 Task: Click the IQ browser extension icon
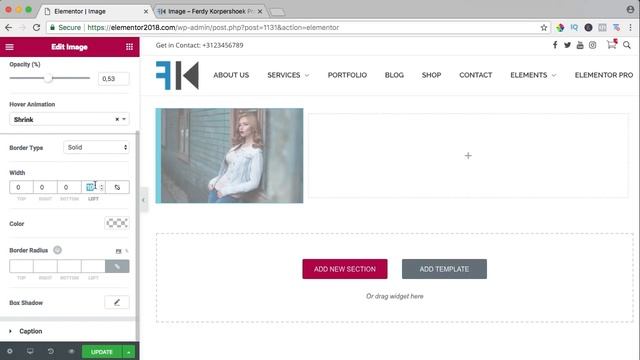click(x=574, y=27)
